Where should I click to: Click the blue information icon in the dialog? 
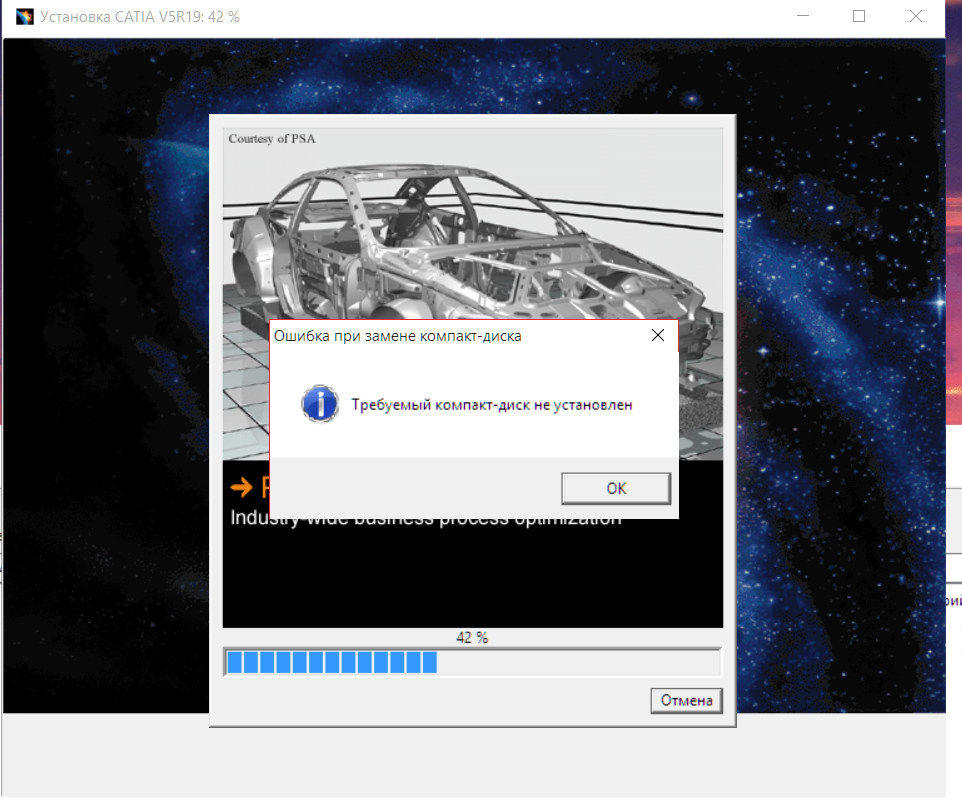tap(320, 404)
